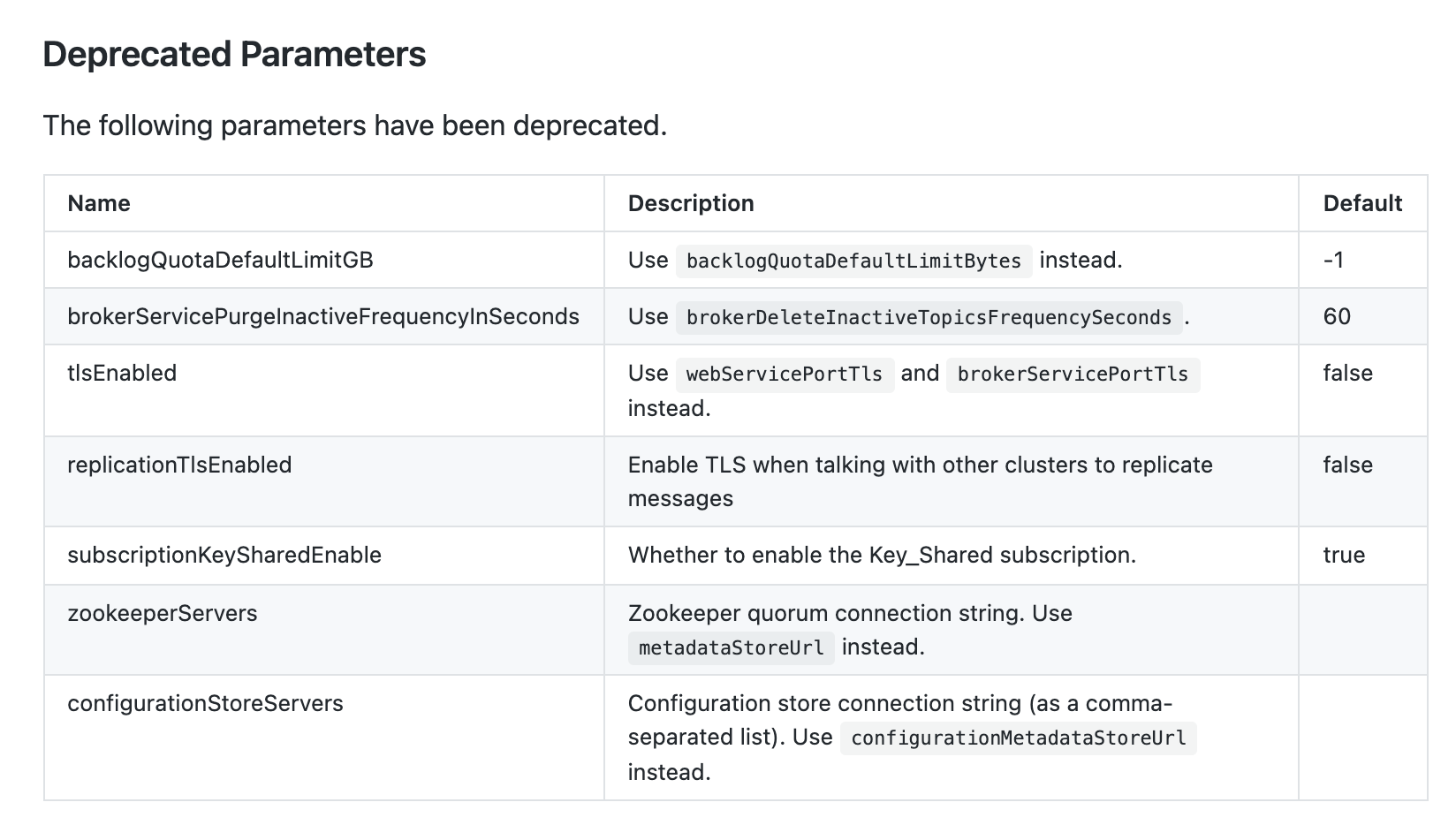The width and height of the screenshot is (1456, 825).
Task: Select brokerServicePurgeInactiveFrequencyInSeconds parameter name
Action: coord(323,316)
